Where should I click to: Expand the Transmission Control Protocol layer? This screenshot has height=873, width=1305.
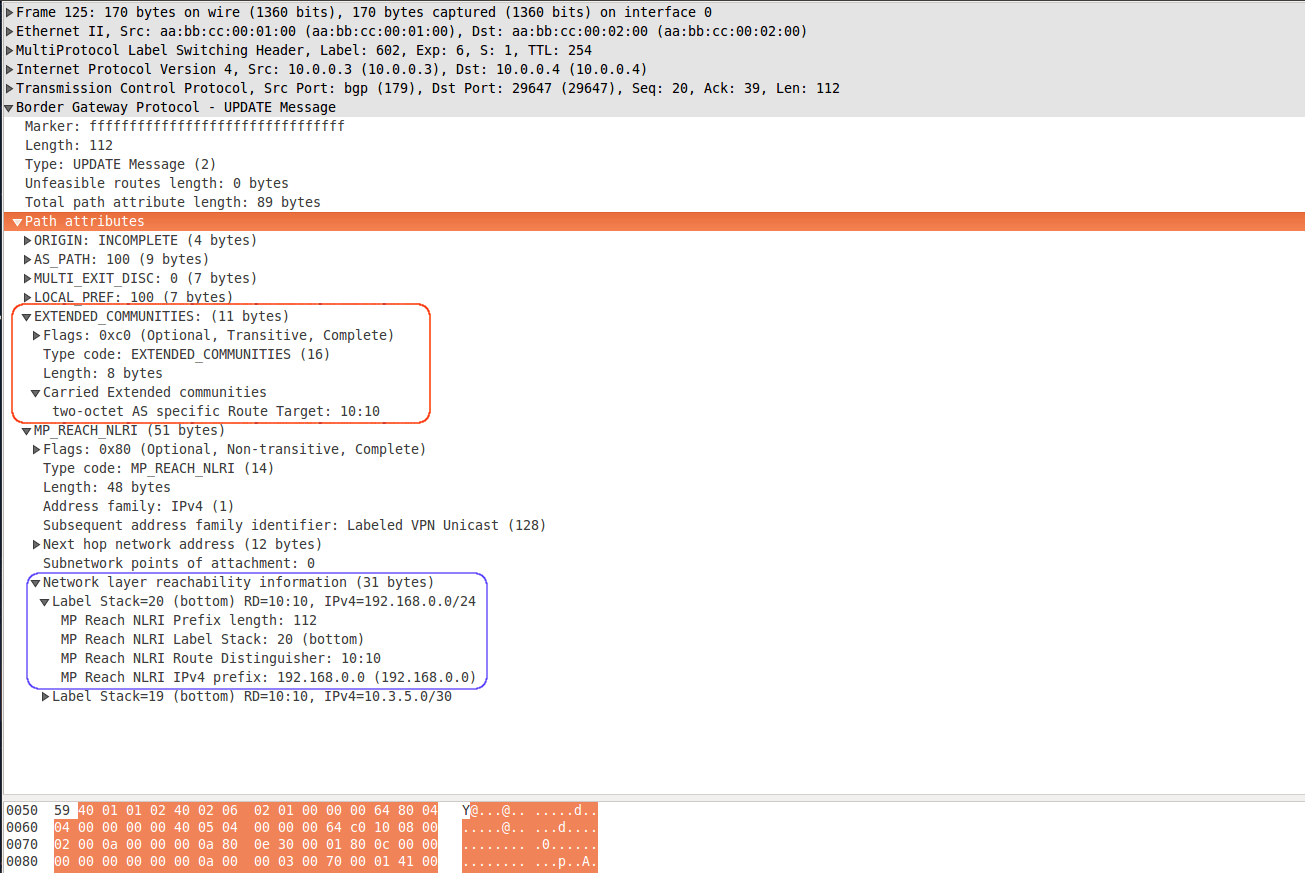pyautogui.click(x=8, y=87)
